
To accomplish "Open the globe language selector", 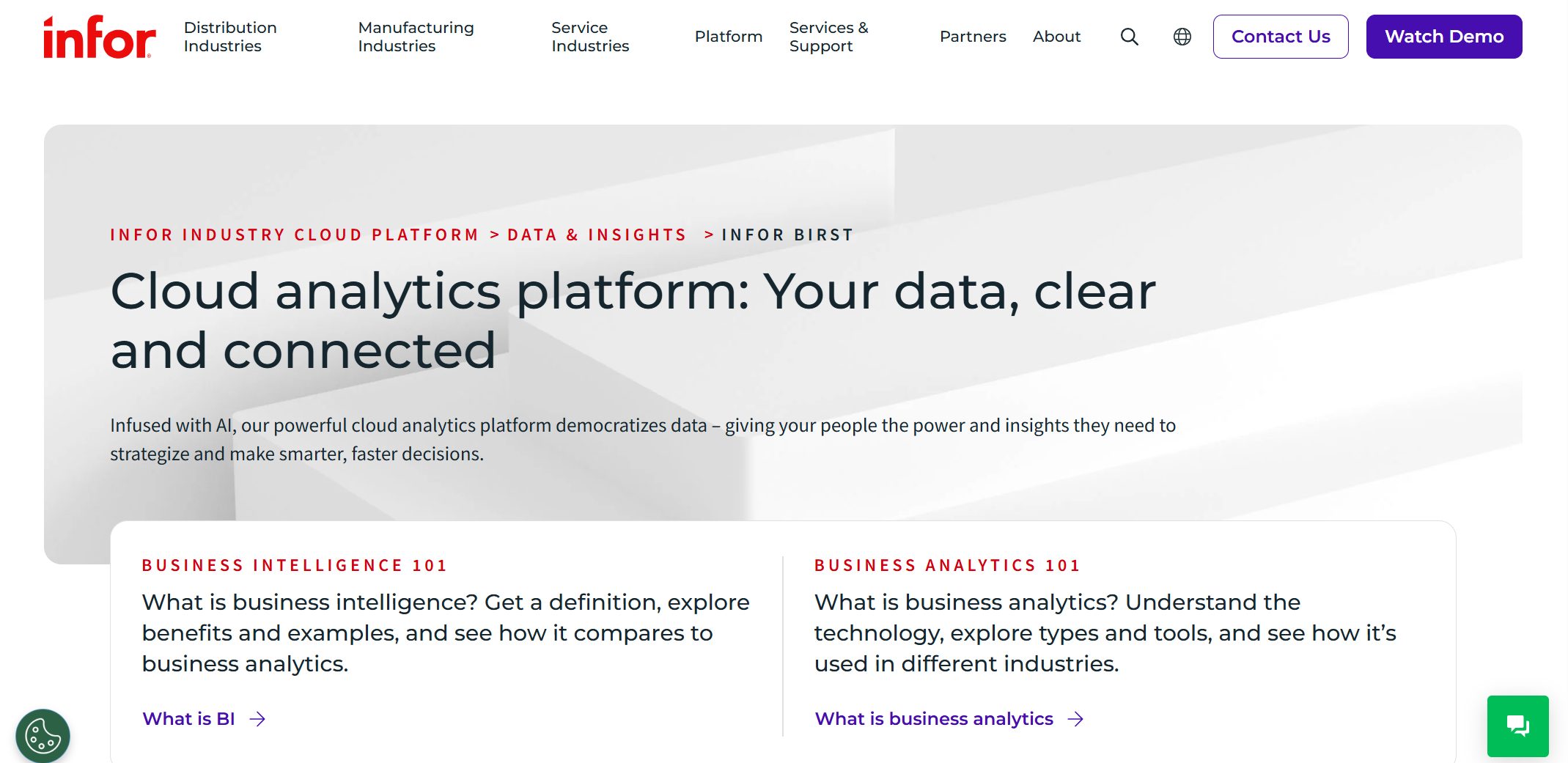I will (1182, 37).
